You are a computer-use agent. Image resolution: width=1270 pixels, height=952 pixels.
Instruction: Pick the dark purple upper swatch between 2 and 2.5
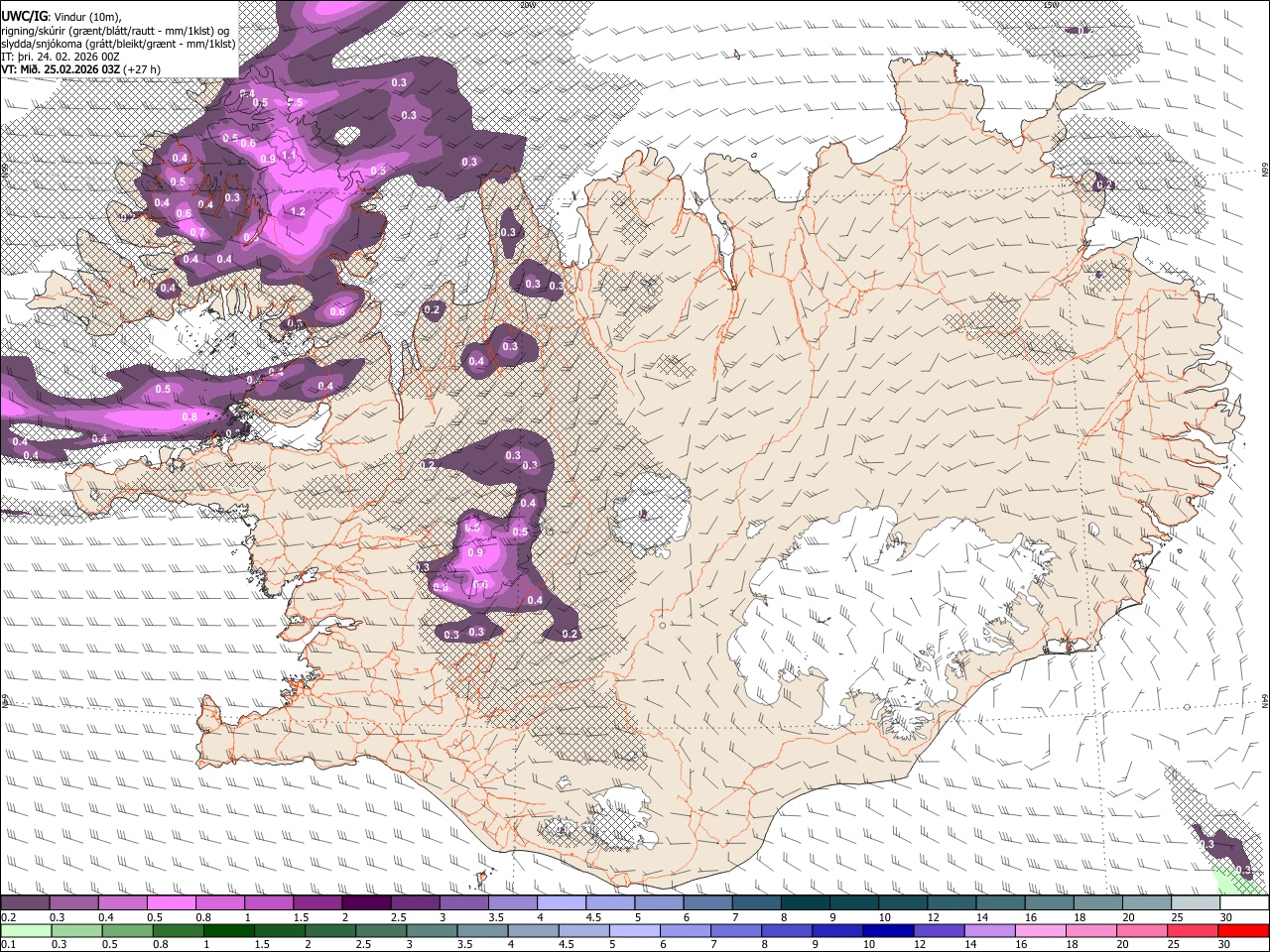[x=366, y=902]
